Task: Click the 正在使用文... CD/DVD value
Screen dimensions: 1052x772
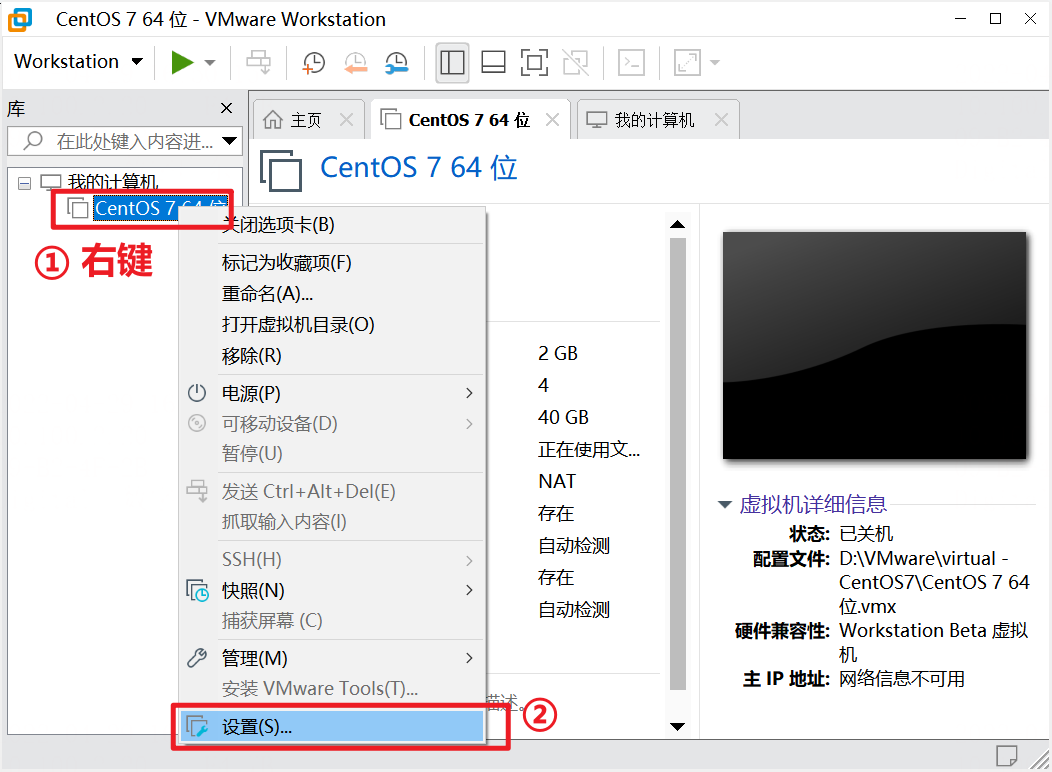Action: coord(589,449)
